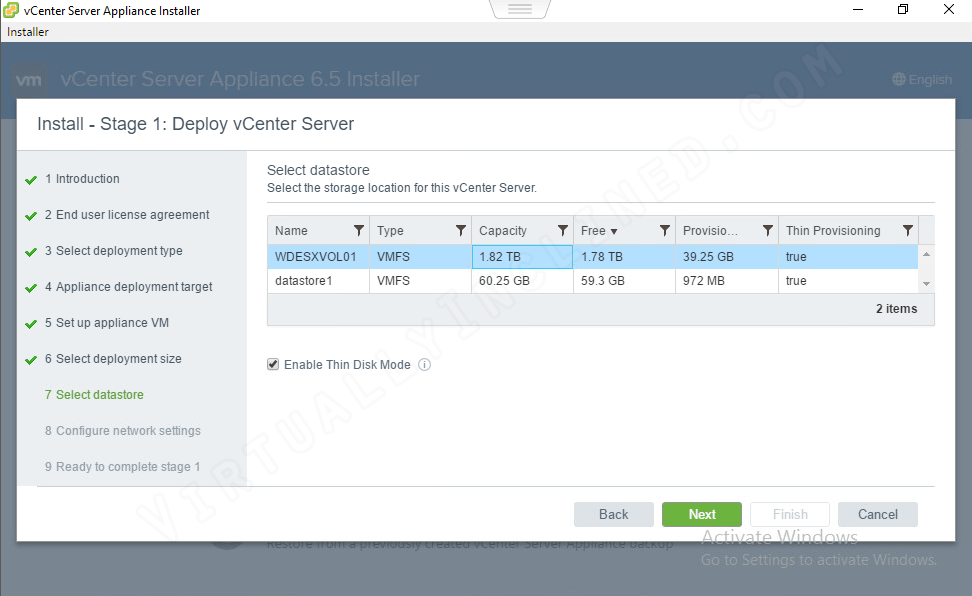The width and height of the screenshot is (972, 596).
Task: Click the sort arrow on the Free column
Action: click(613, 230)
